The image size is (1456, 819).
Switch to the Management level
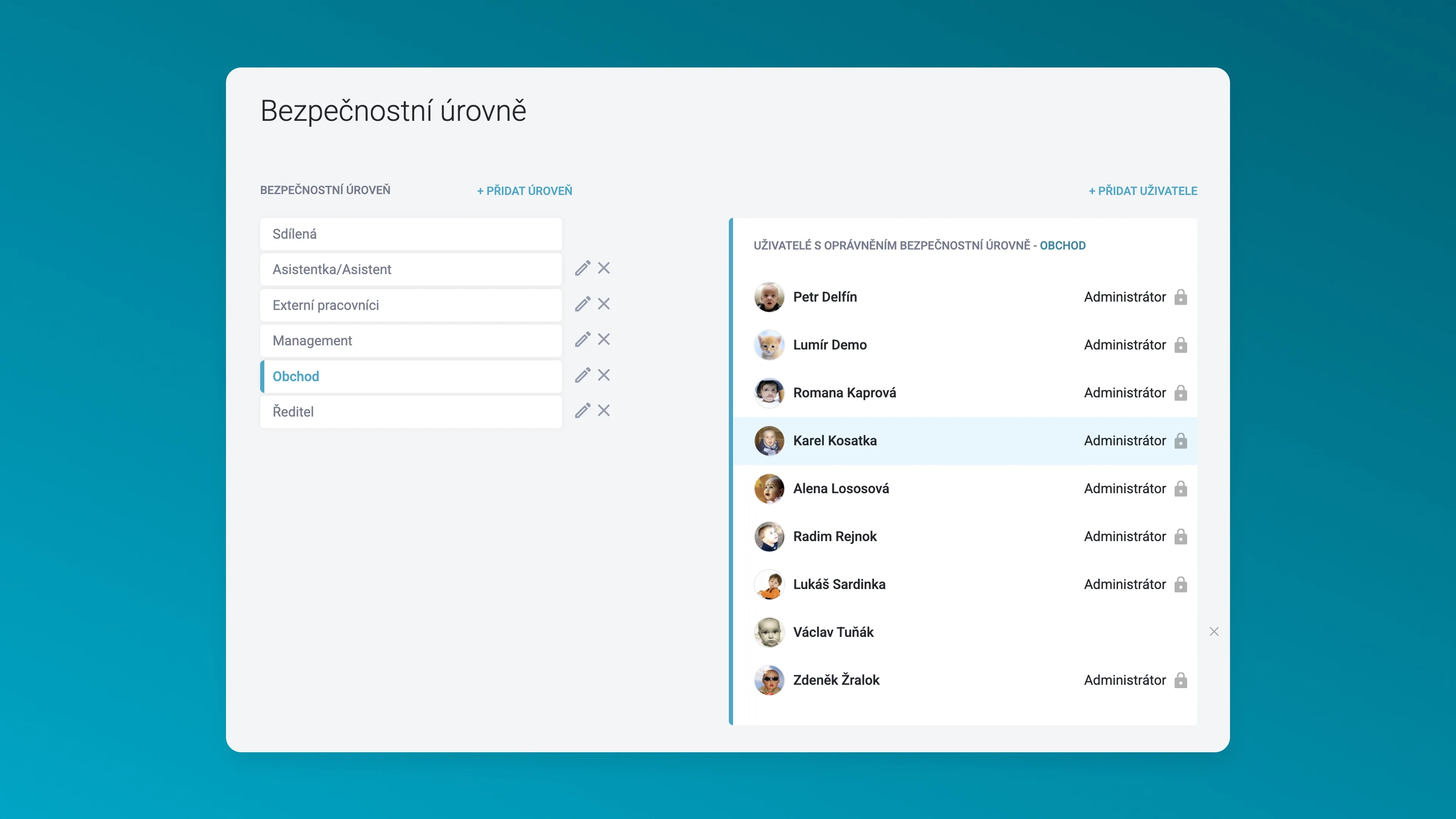click(x=411, y=341)
